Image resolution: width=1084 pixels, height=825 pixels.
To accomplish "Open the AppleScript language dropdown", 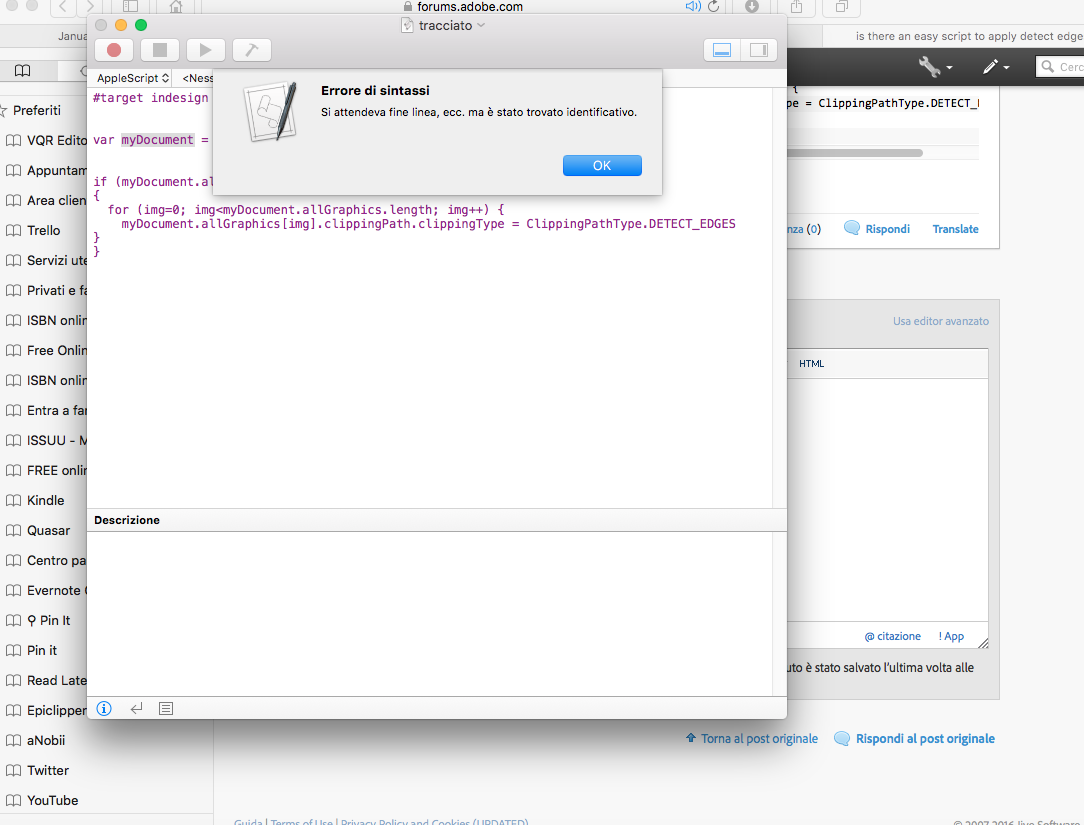I will click(x=133, y=78).
